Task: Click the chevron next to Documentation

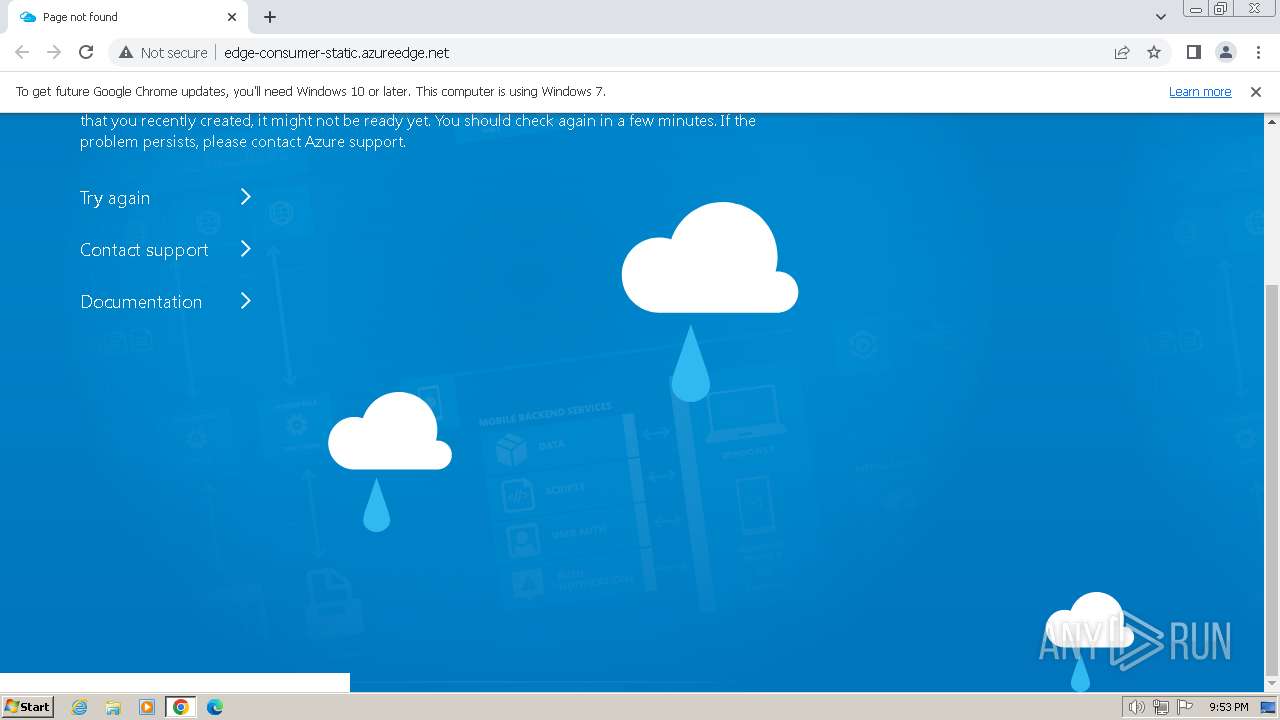Action: (x=246, y=301)
